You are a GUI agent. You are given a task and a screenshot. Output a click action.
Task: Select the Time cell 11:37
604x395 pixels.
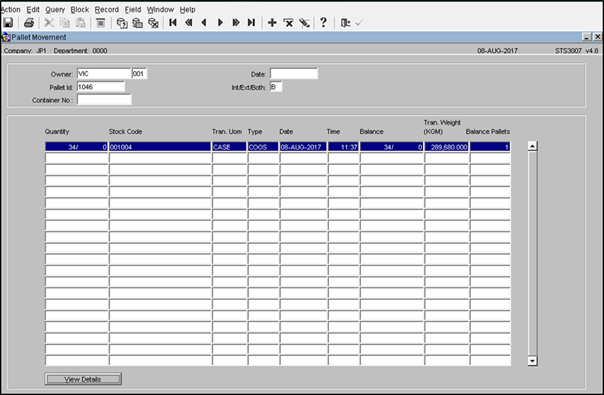[343, 147]
